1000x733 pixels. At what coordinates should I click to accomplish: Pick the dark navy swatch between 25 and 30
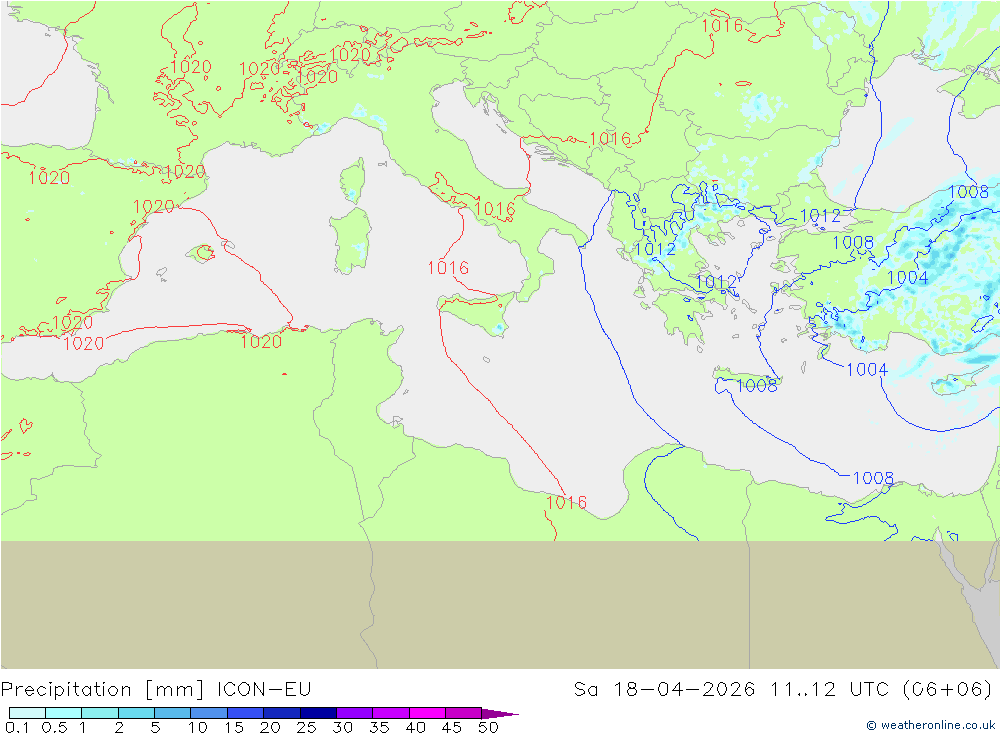(318, 713)
